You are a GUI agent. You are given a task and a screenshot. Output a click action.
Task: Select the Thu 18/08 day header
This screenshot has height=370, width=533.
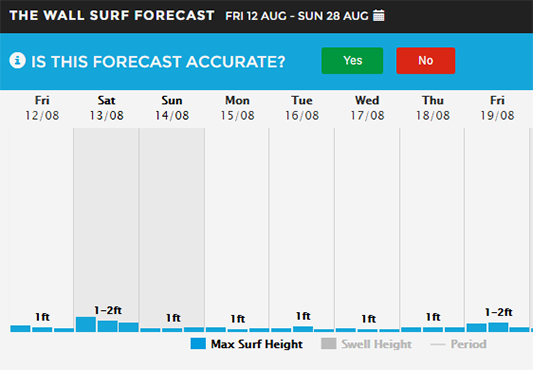pyautogui.click(x=433, y=108)
